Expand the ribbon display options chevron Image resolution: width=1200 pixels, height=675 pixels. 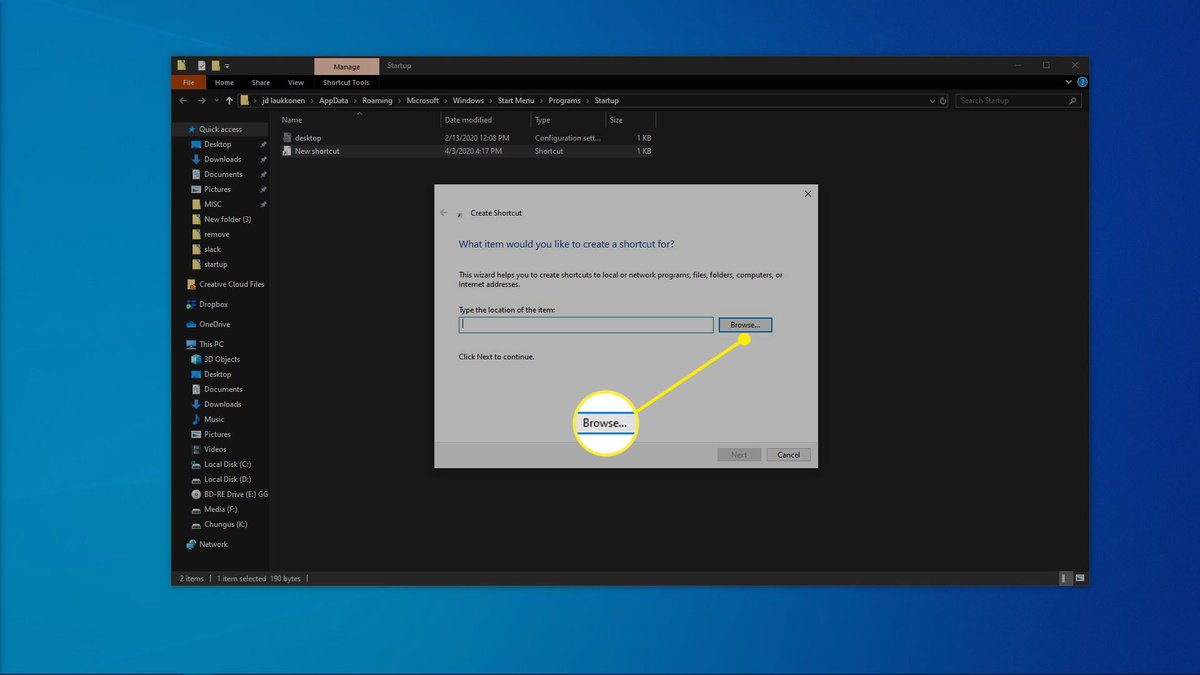pyautogui.click(x=1068, y=82)
